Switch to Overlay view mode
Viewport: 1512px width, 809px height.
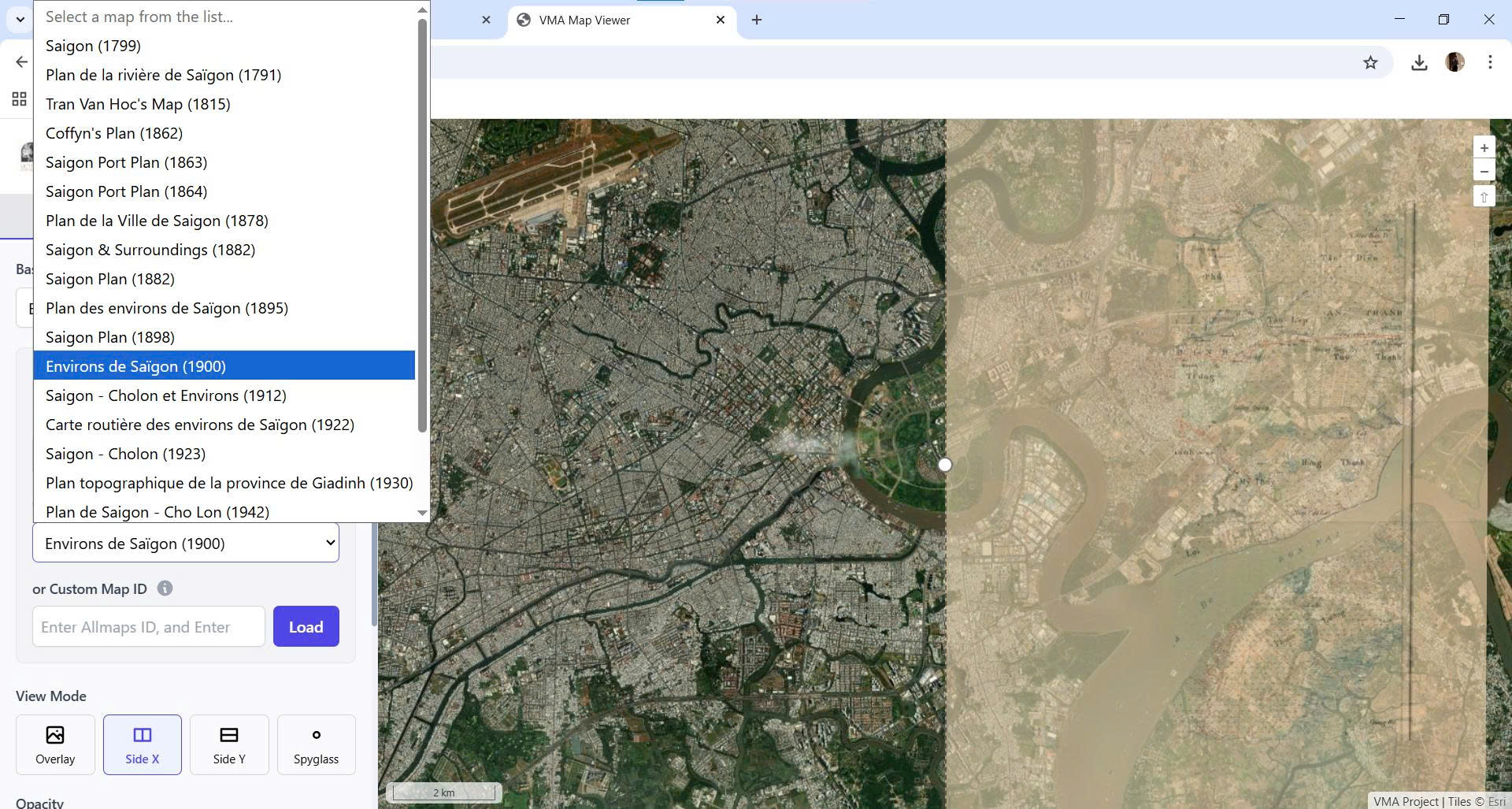tap(55, 744)
